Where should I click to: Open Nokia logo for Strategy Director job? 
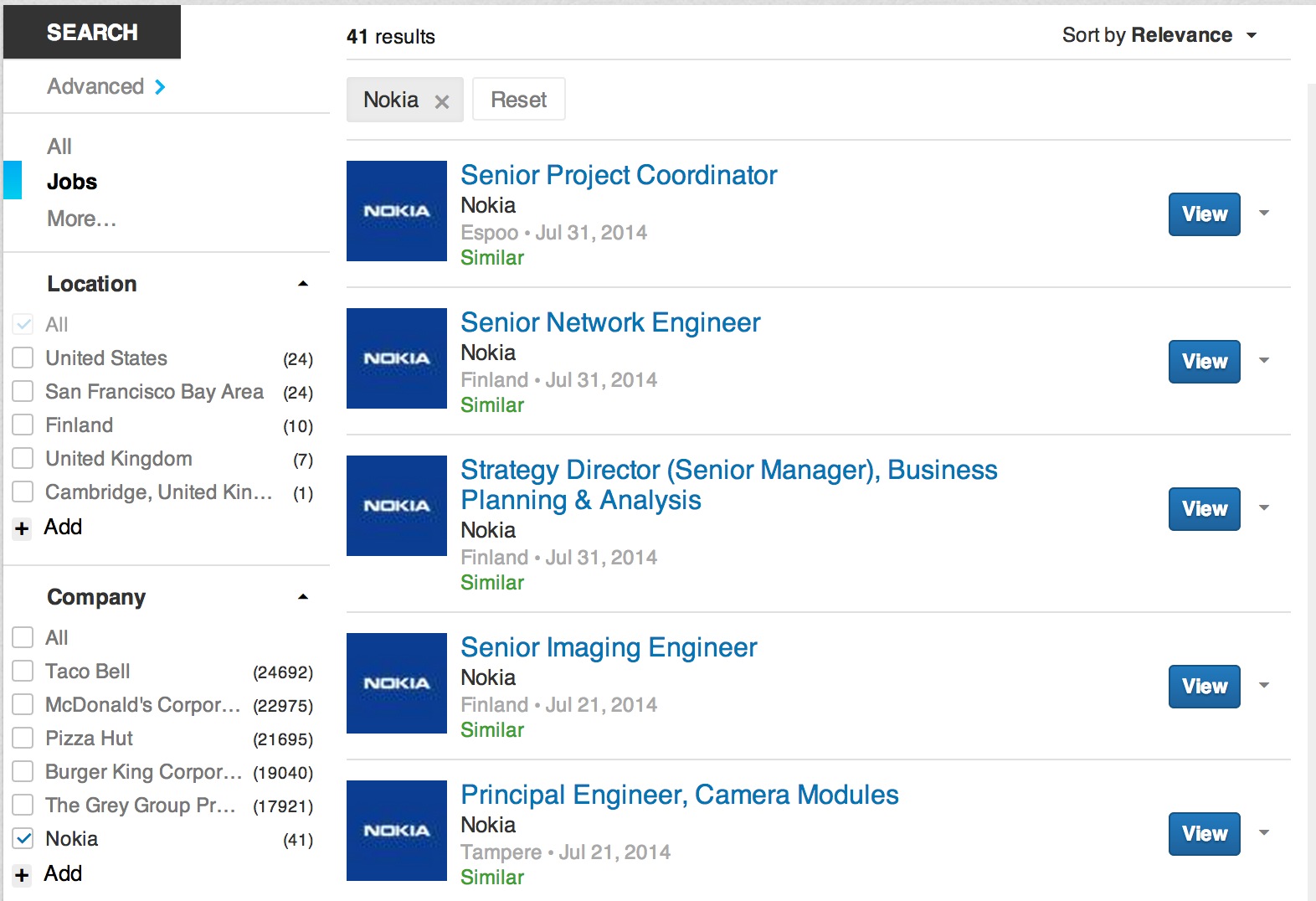click(x=397, y=506)
